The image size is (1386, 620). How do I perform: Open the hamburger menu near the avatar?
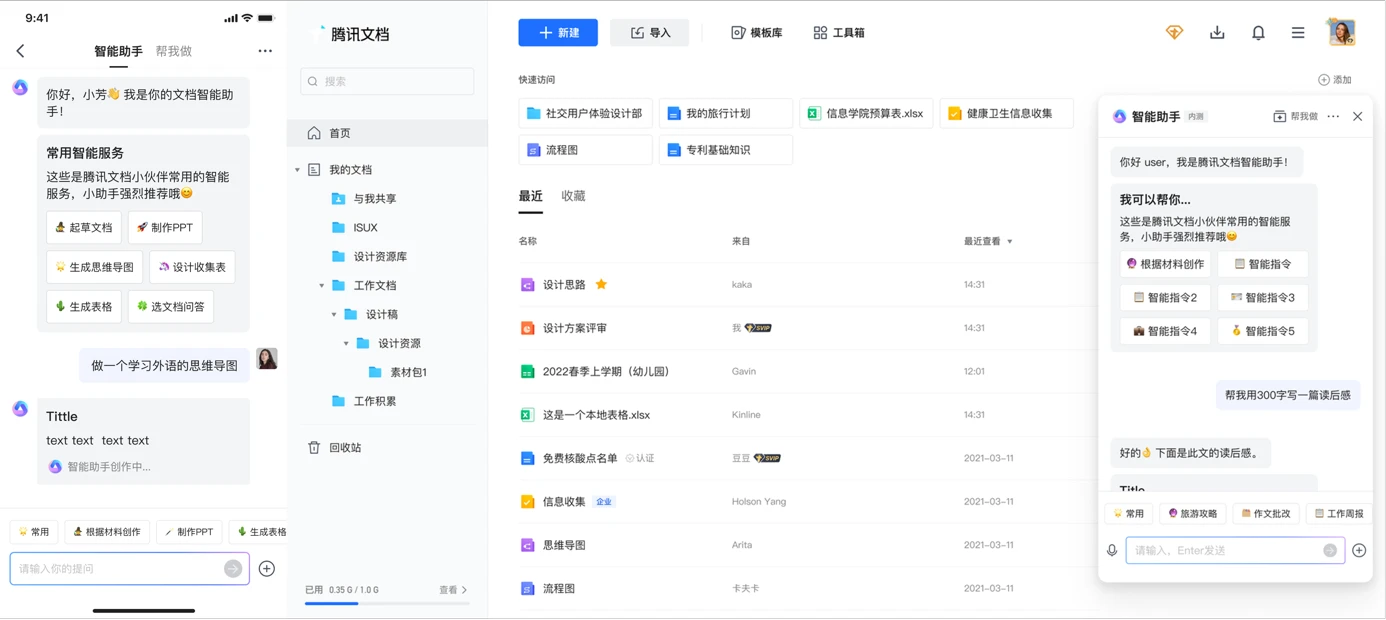[1297, 32]
